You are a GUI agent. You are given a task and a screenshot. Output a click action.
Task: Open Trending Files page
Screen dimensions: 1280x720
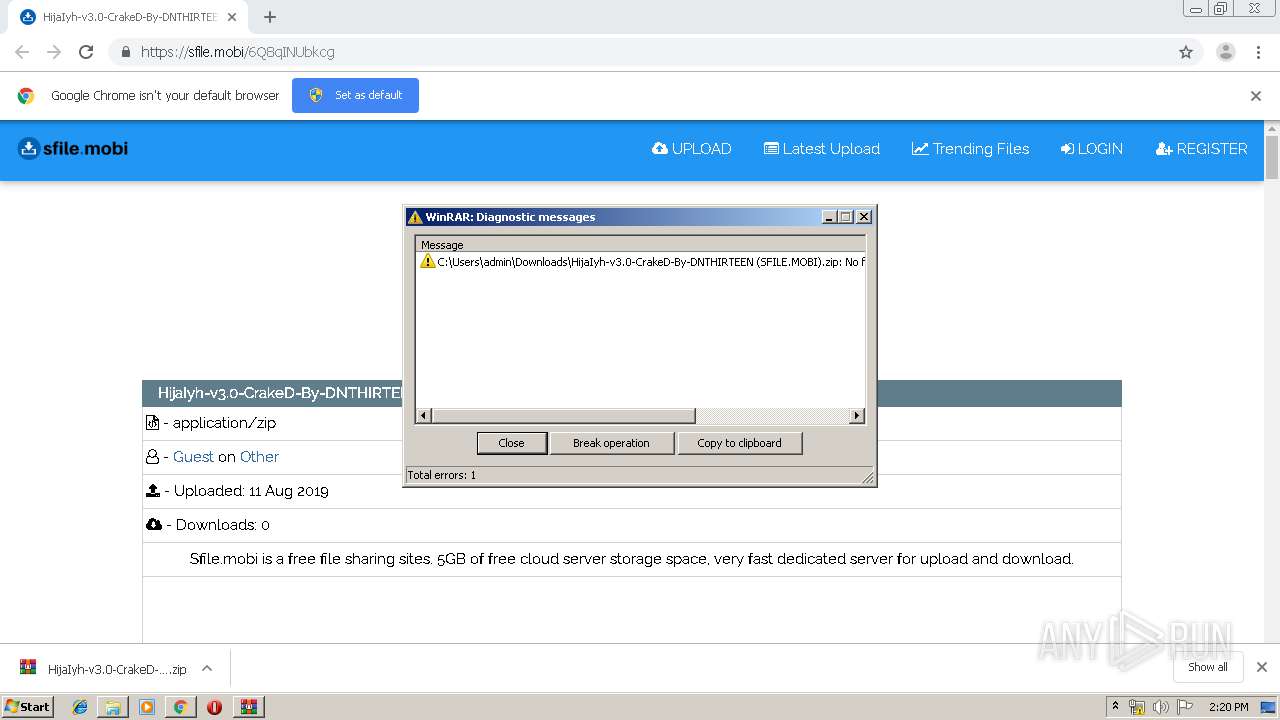tap(970, 149)
